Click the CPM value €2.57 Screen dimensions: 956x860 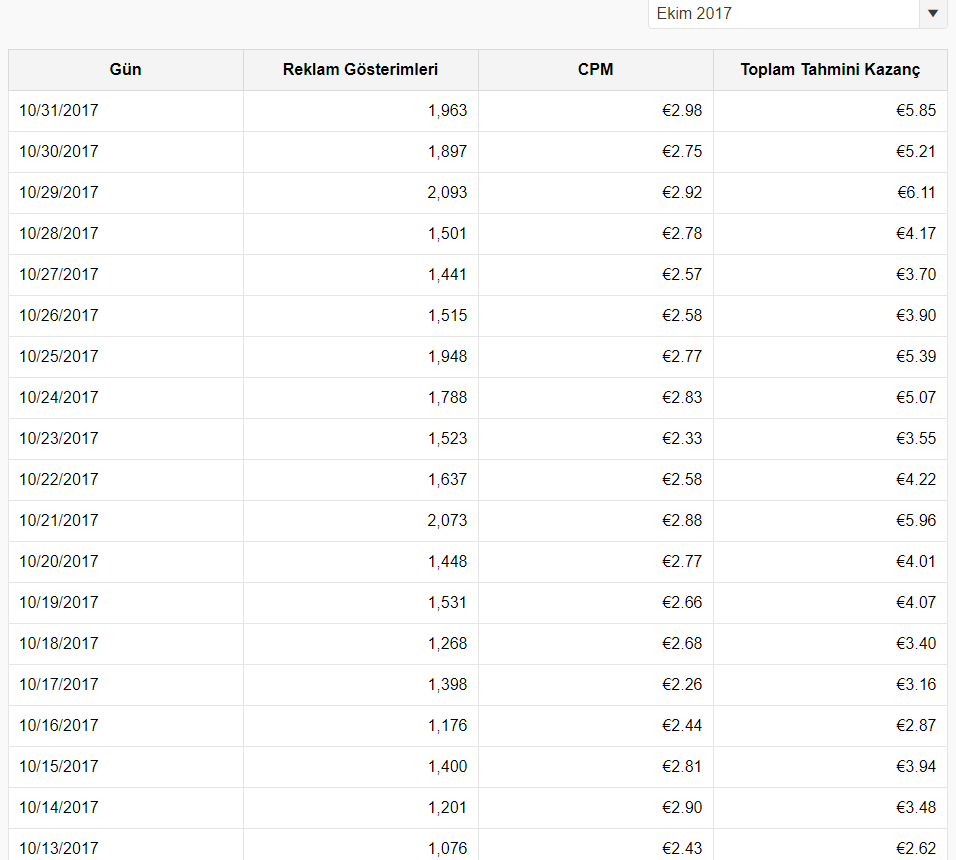click(x=682, y=274)
